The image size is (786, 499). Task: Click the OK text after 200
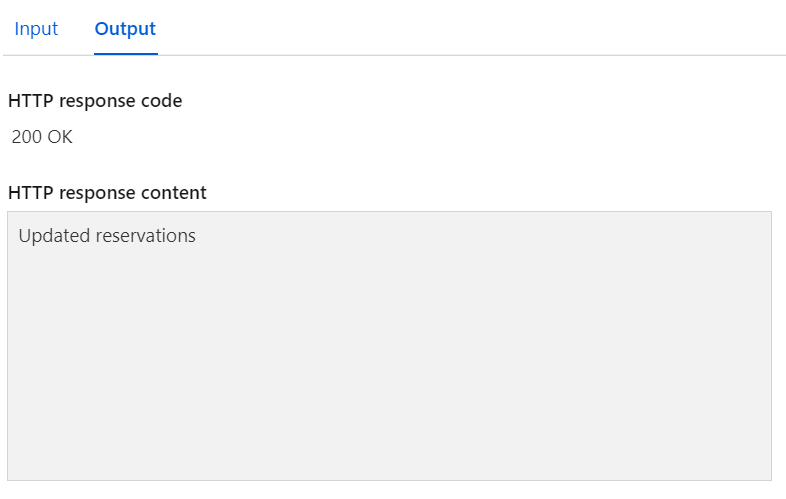coord(60,138)
